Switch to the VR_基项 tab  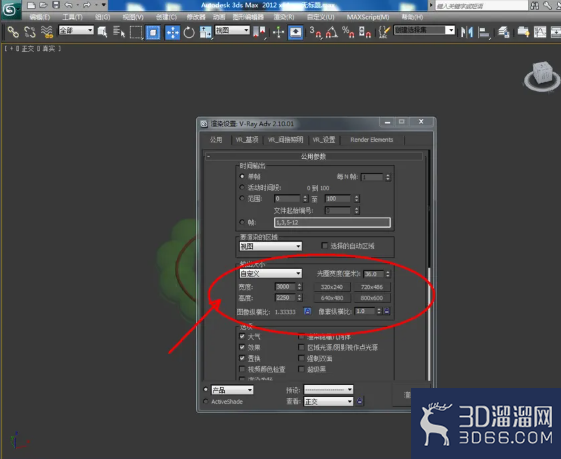[247, 140]
